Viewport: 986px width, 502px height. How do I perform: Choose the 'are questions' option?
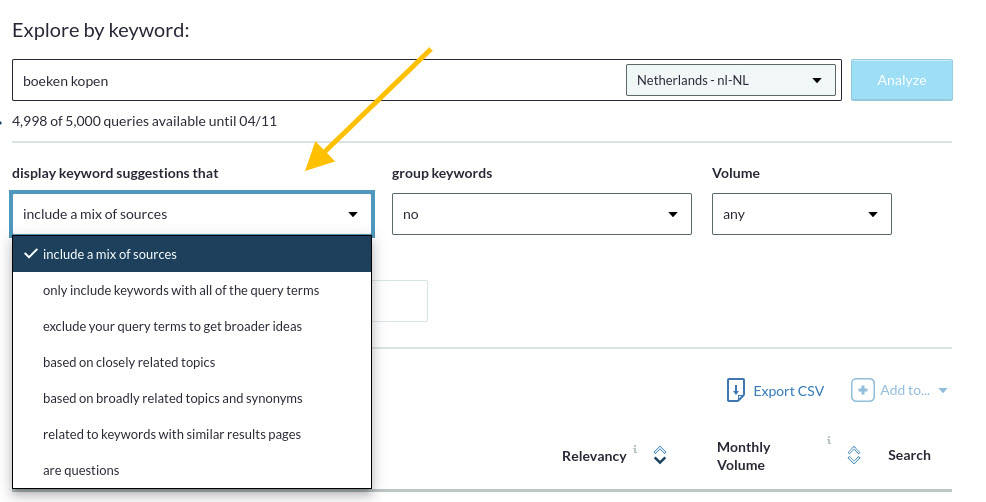81,470
